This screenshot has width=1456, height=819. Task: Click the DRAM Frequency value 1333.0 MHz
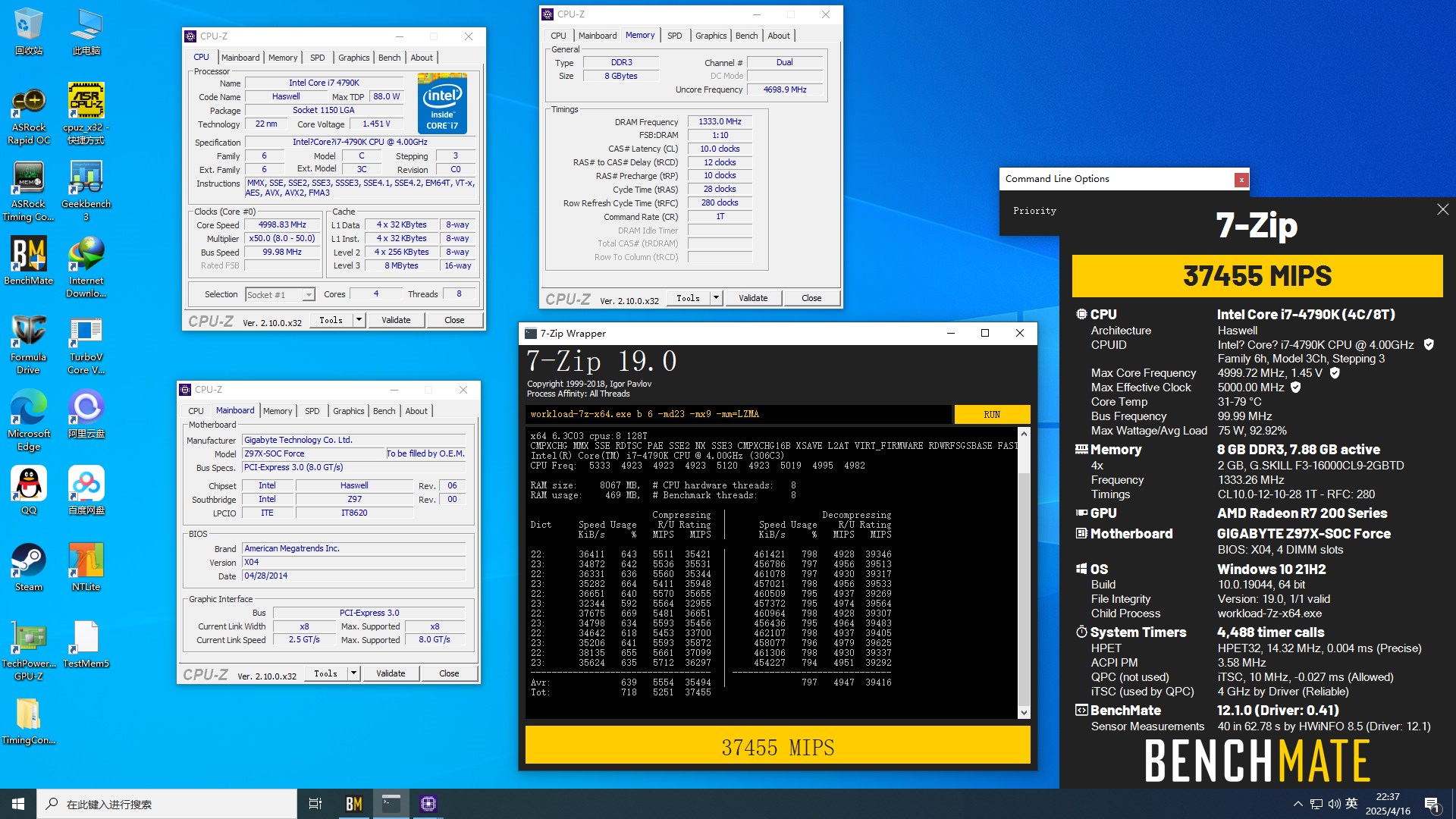720,121
